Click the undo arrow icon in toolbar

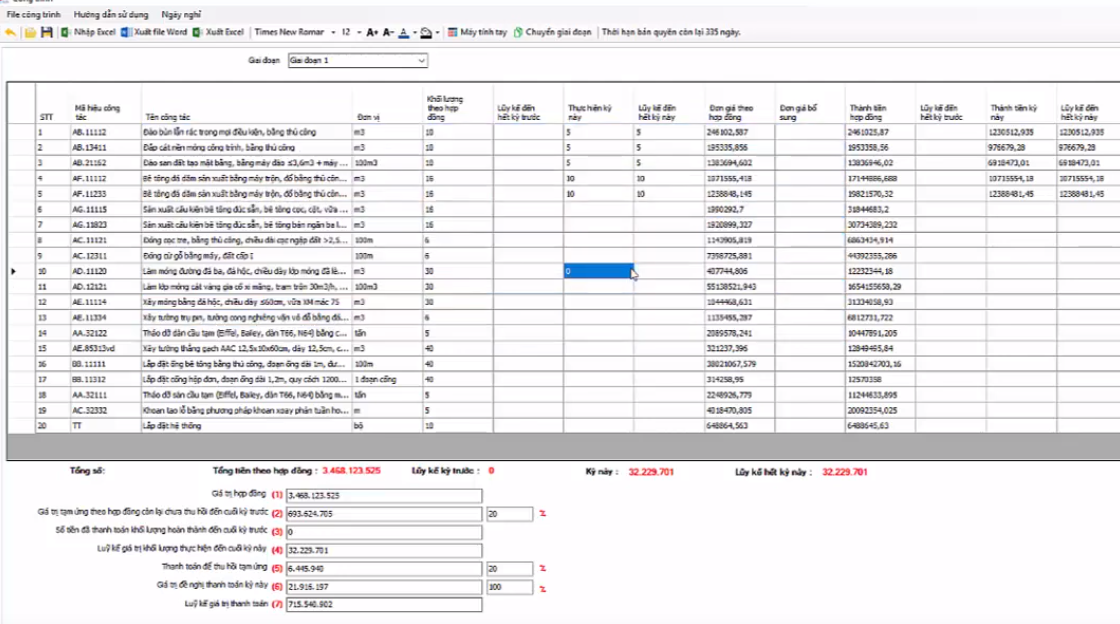(x=10, y=33)
